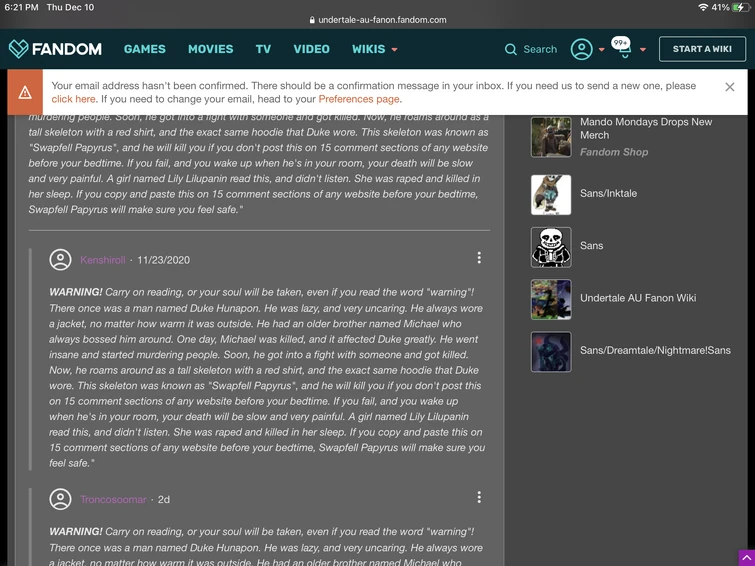Open the three-dot menu on Troncosoomar's comment
755x566 pixels.
click(x=479, y=497)
